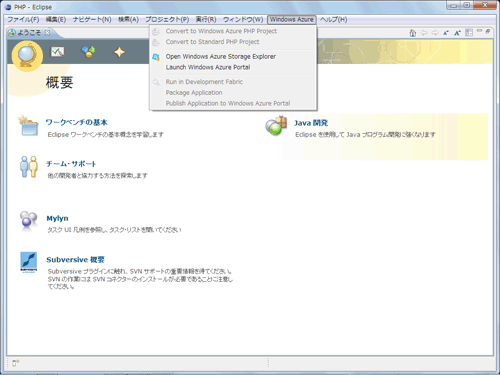Restore the Welcome view
This screenshot has width=500, height=375.
coord(488,31)
